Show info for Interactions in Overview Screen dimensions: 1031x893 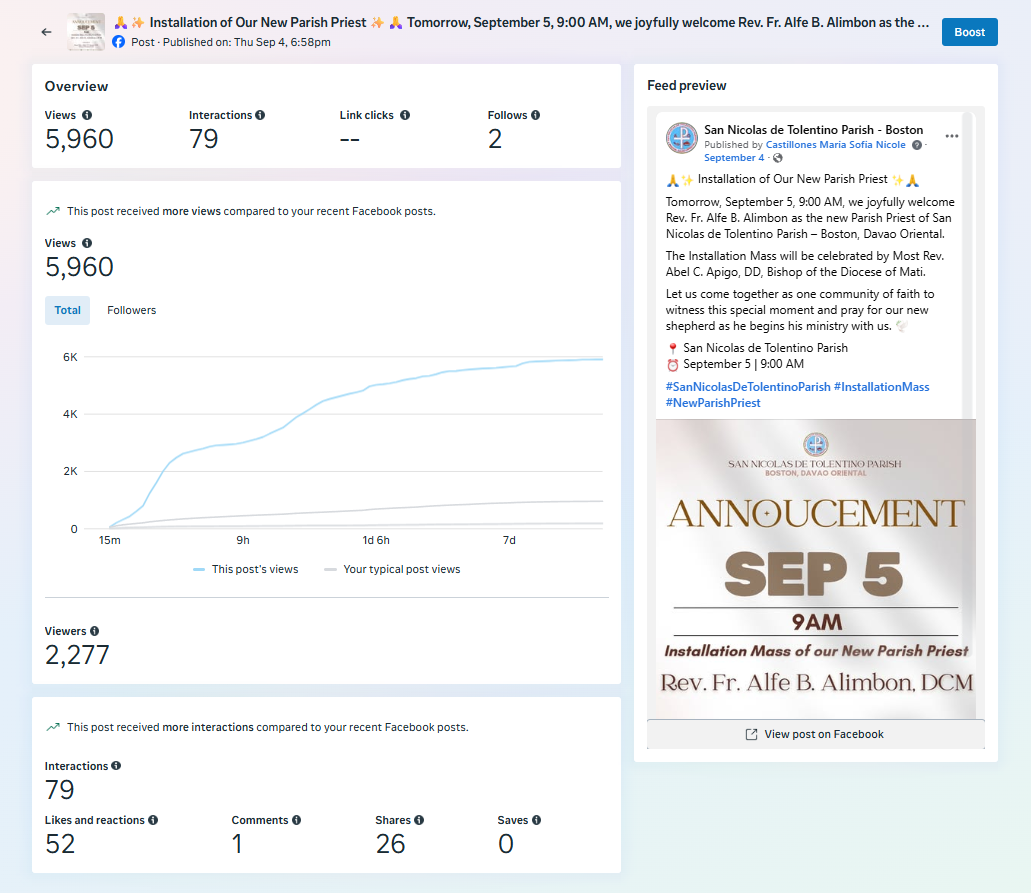pos(260,115)
